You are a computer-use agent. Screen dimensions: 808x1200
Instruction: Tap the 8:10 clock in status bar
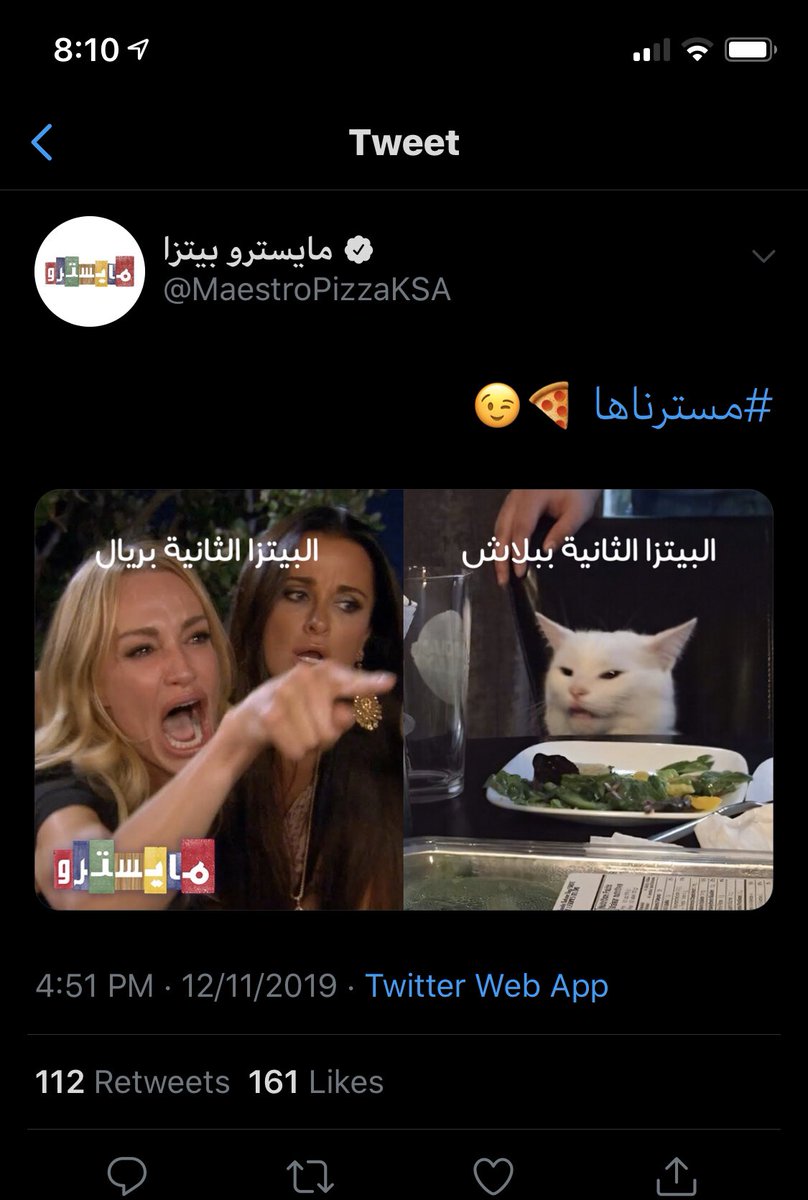point(86,50)
